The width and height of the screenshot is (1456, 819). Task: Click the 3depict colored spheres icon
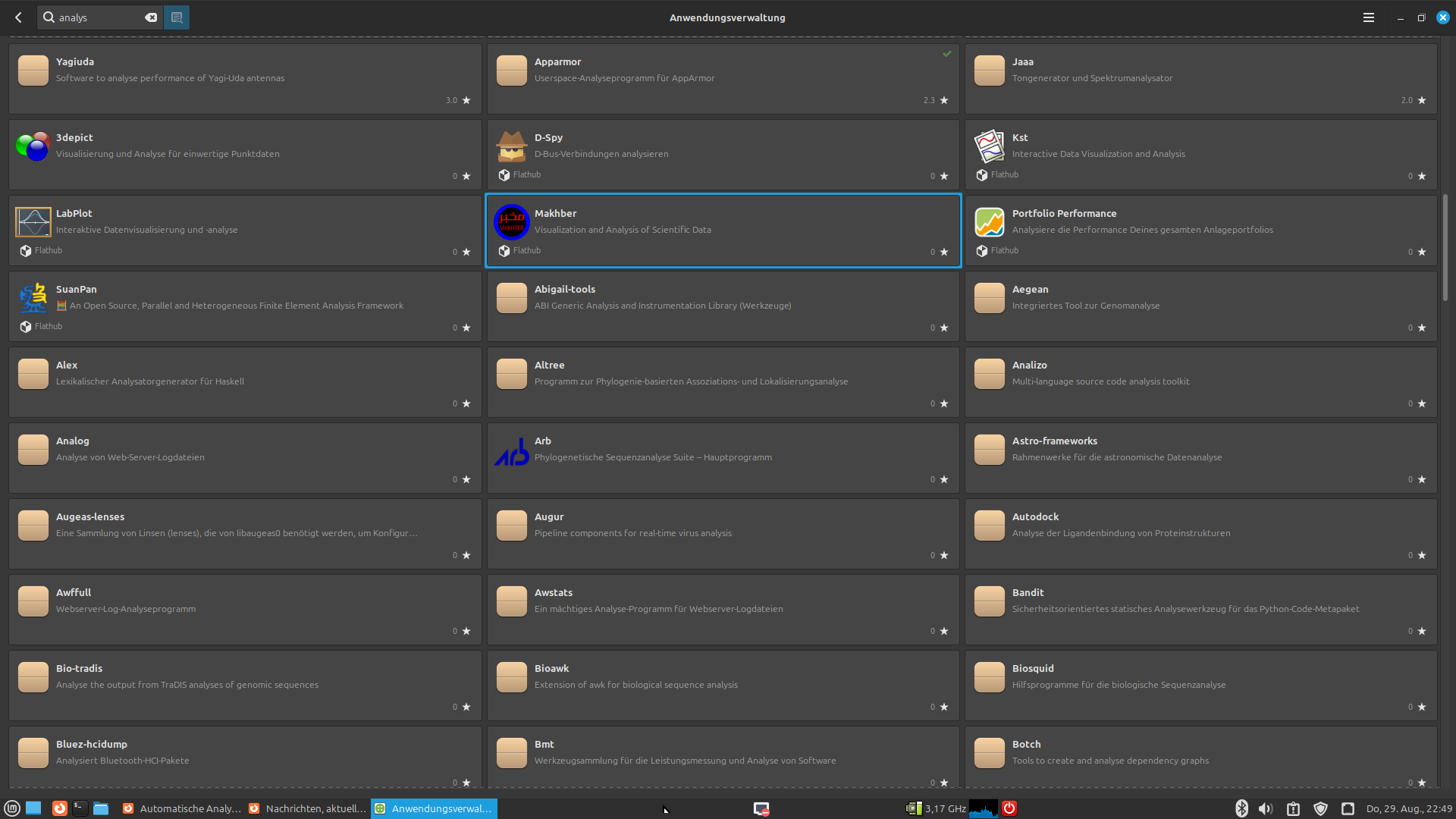33,146
